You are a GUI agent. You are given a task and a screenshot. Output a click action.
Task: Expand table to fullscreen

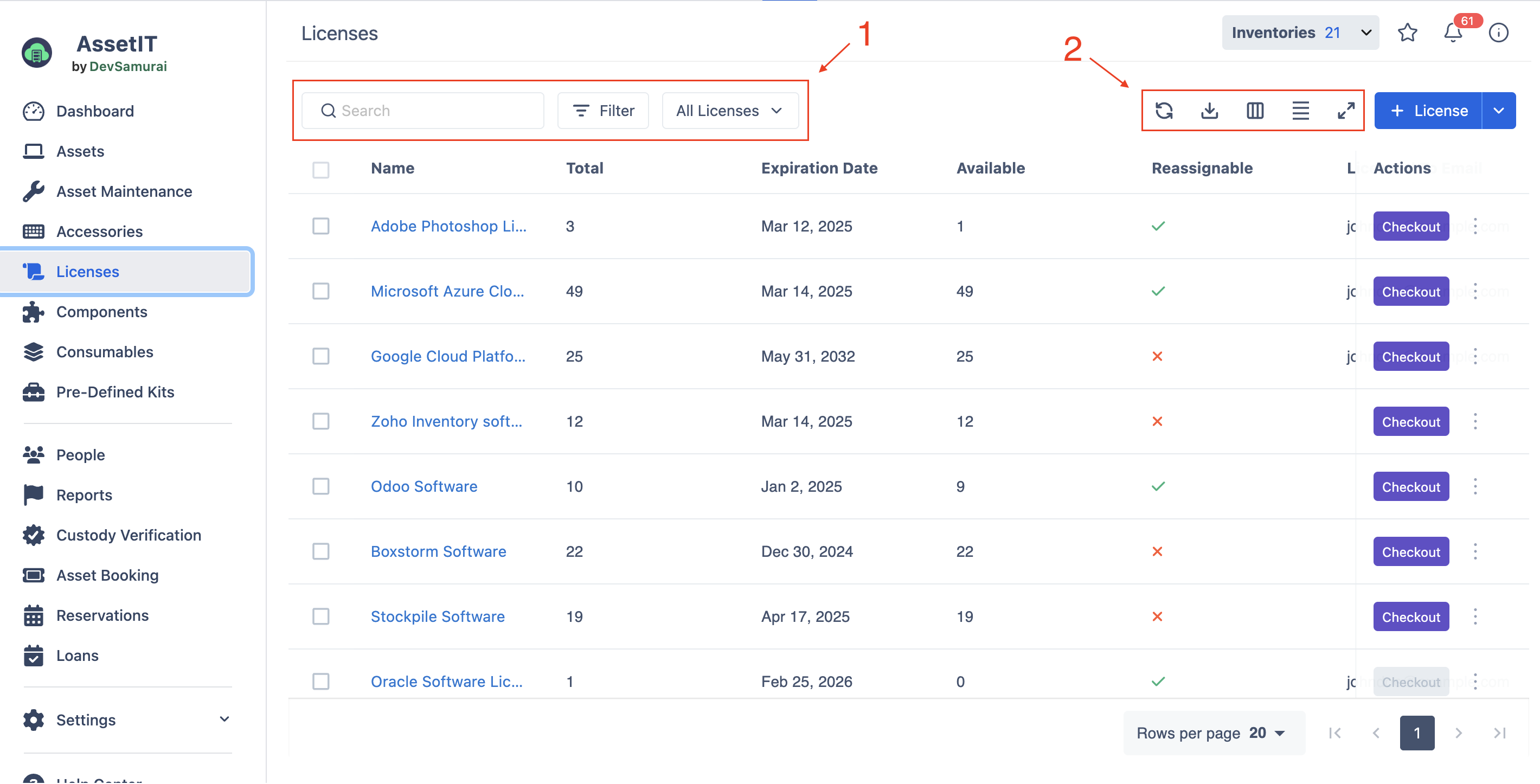(1345, 111)
